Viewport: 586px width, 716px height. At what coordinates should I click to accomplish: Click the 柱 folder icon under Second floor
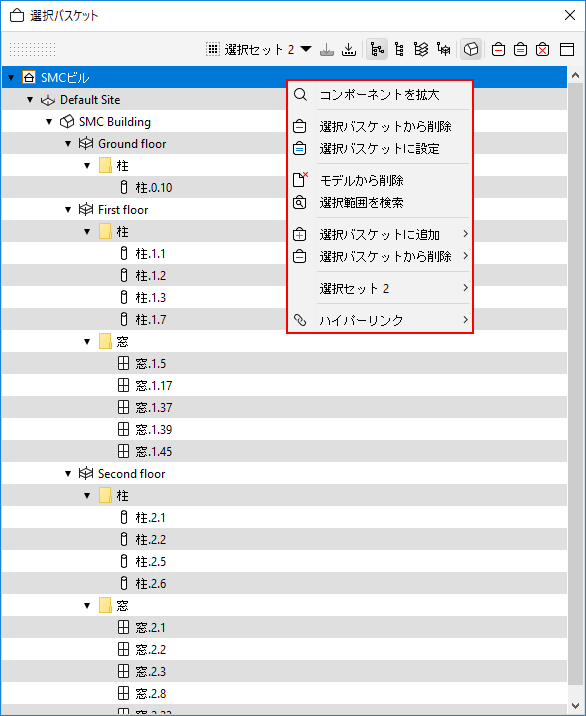pos(105,495)
